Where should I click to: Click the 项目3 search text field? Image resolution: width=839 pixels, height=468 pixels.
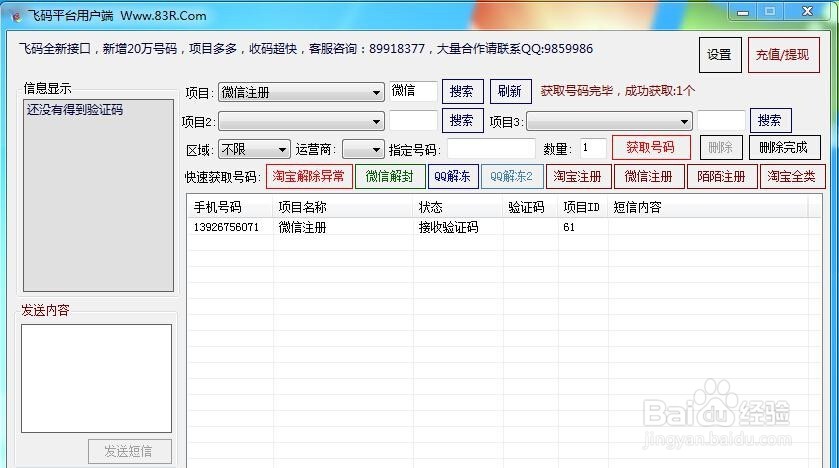(x=721, y=120)
